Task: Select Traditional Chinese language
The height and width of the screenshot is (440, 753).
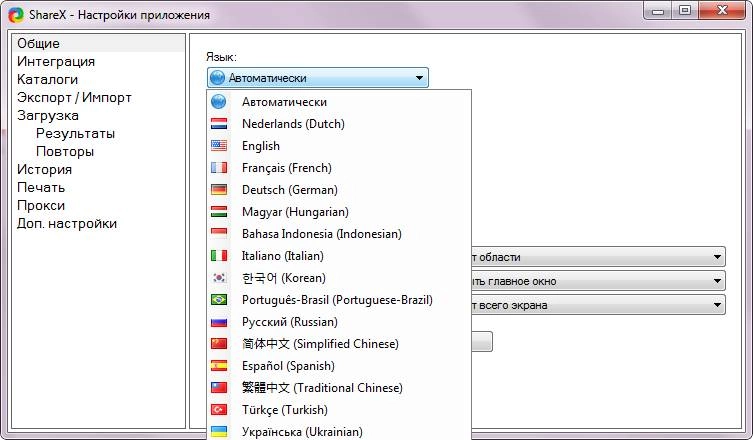Action: point(339,388)
